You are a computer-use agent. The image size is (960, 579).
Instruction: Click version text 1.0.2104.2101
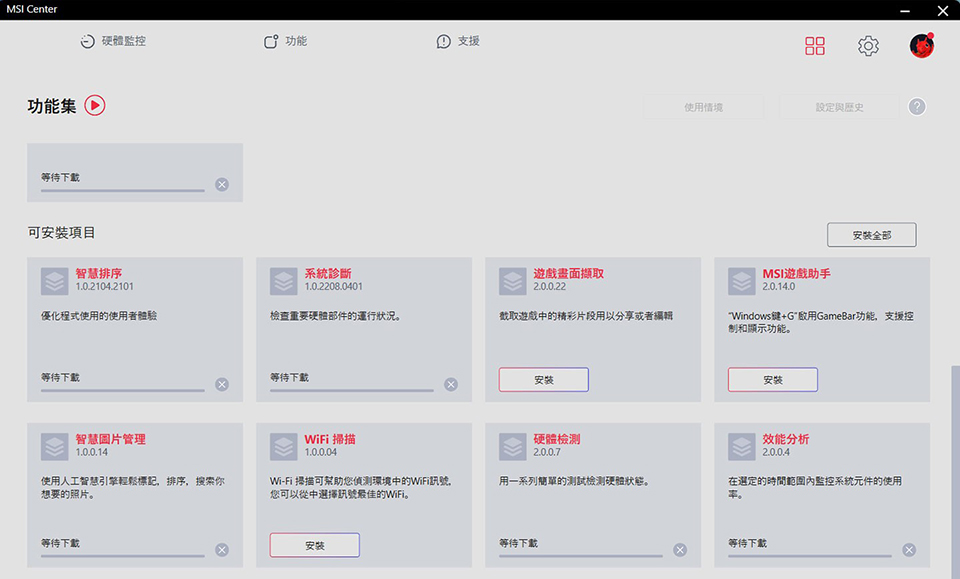[x=105, y=286]
